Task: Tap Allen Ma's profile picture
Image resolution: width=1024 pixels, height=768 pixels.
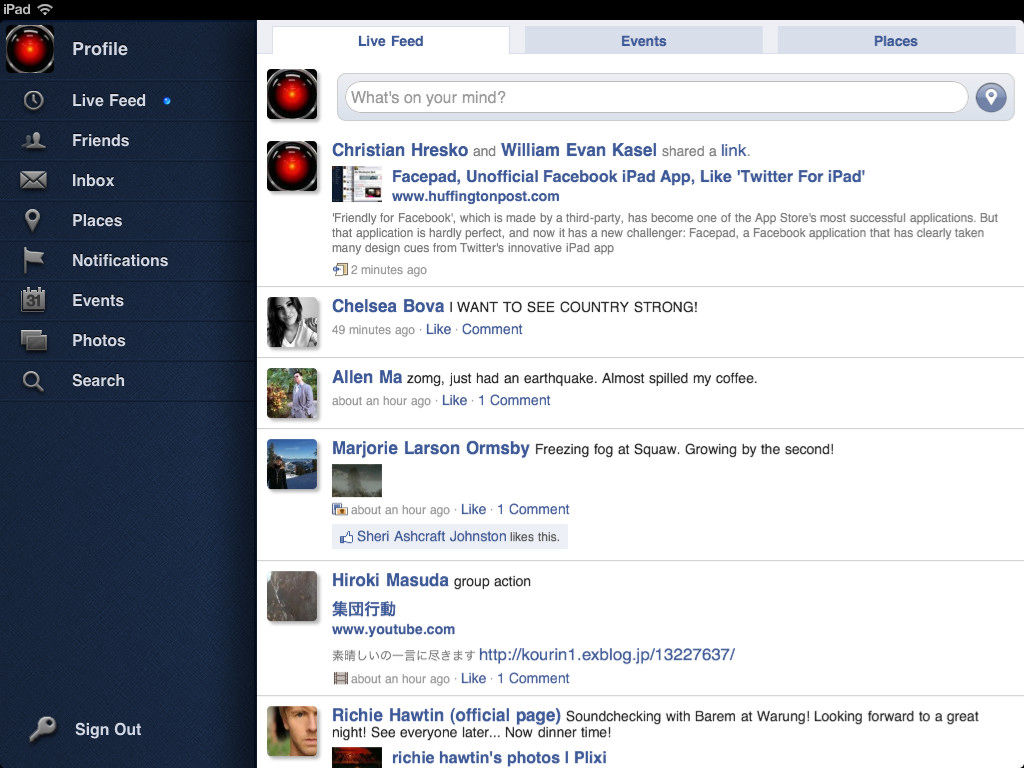Action: click(292, 392)
